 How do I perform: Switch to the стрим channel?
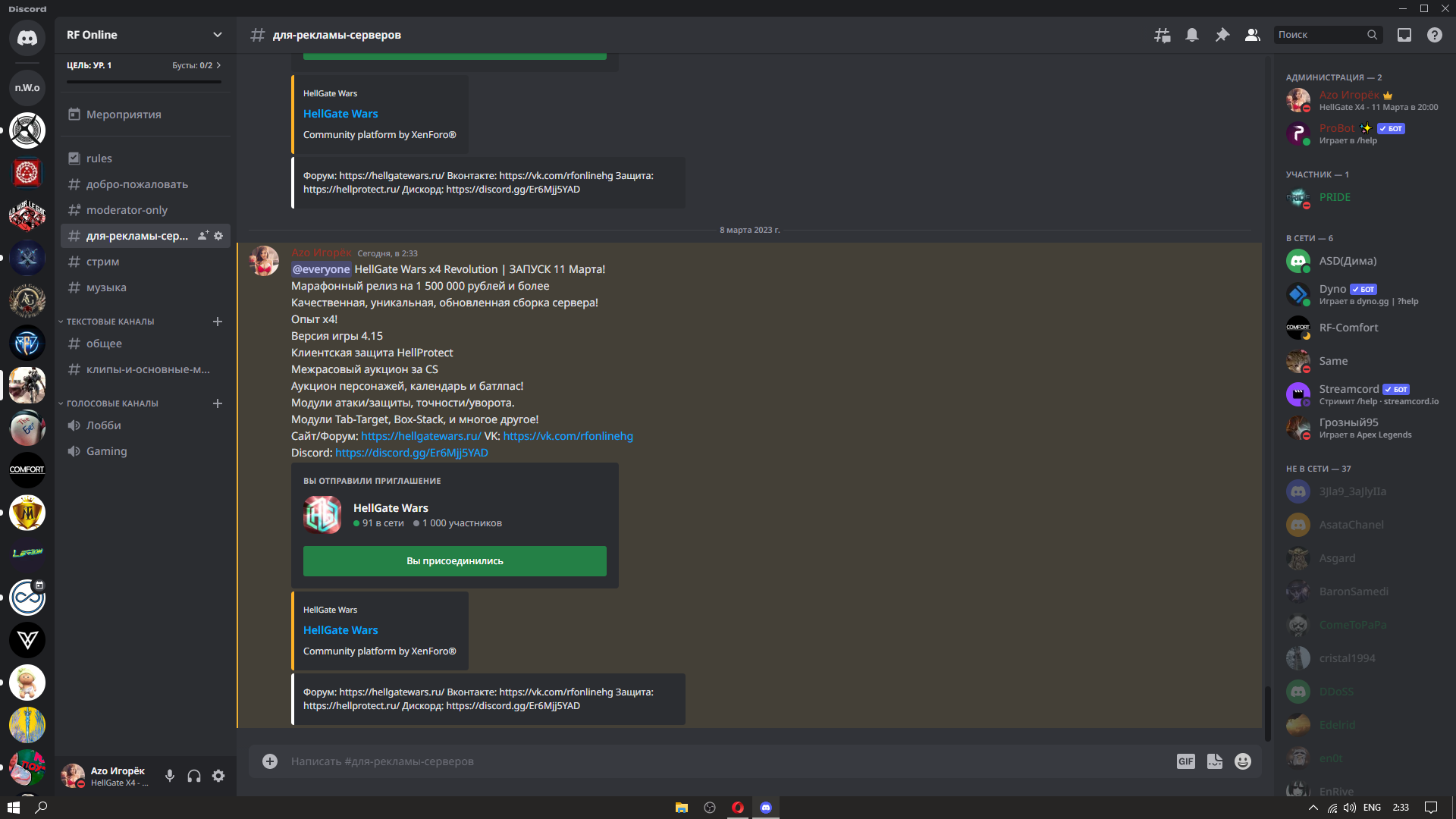pyautogui.click(x=145, y=262)
